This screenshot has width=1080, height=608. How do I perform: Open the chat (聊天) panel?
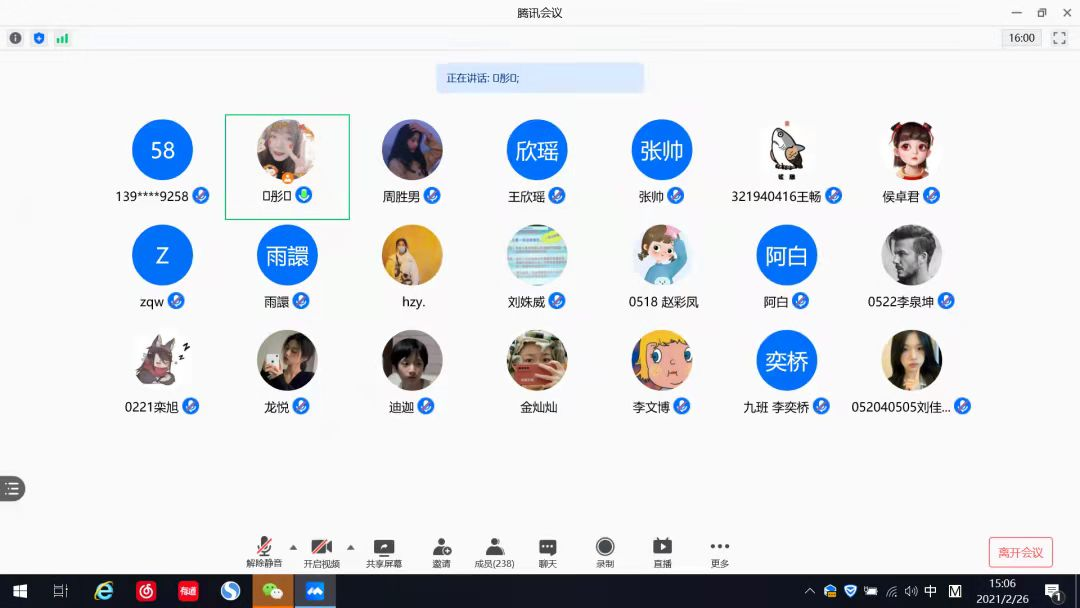click(548, 552)
